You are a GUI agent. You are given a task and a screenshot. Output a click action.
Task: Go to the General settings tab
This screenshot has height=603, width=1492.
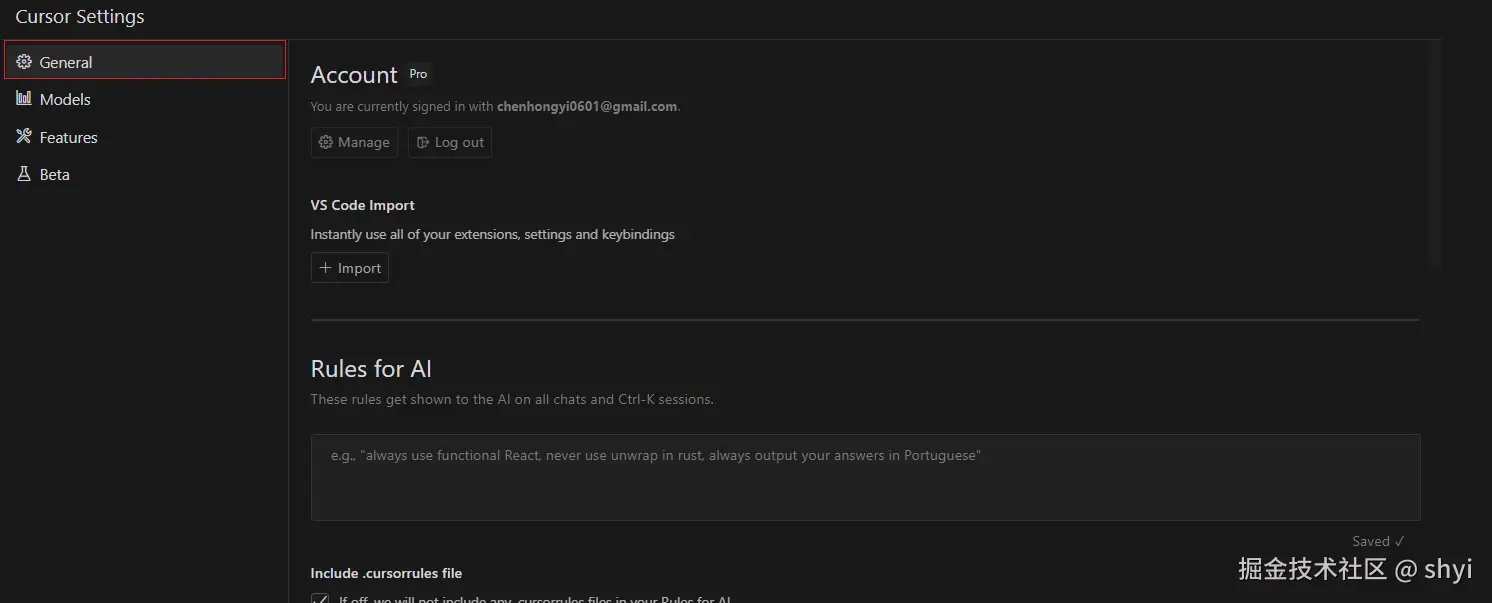coord(66,62)
